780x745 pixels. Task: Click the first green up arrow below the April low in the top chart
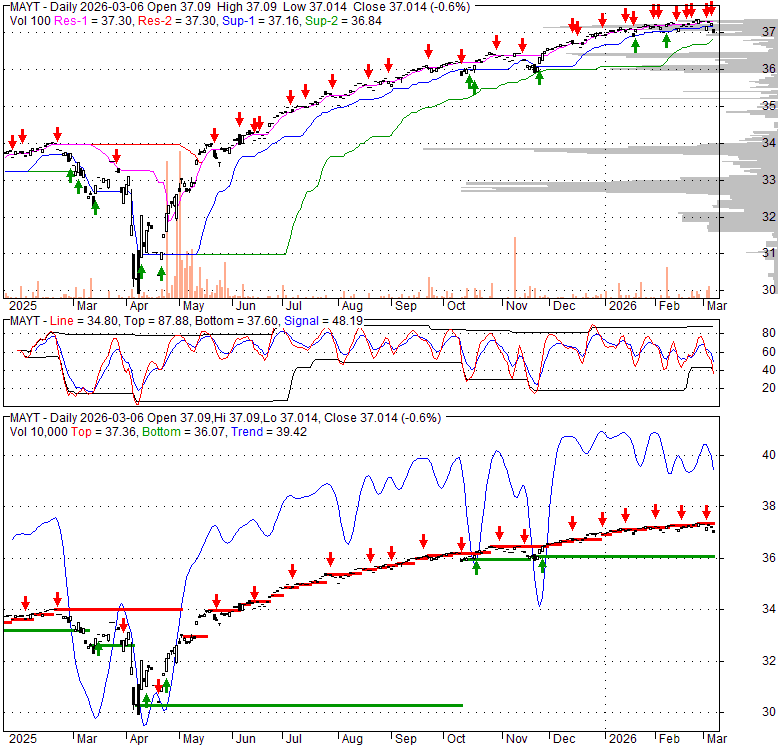[x=141, y=271]
